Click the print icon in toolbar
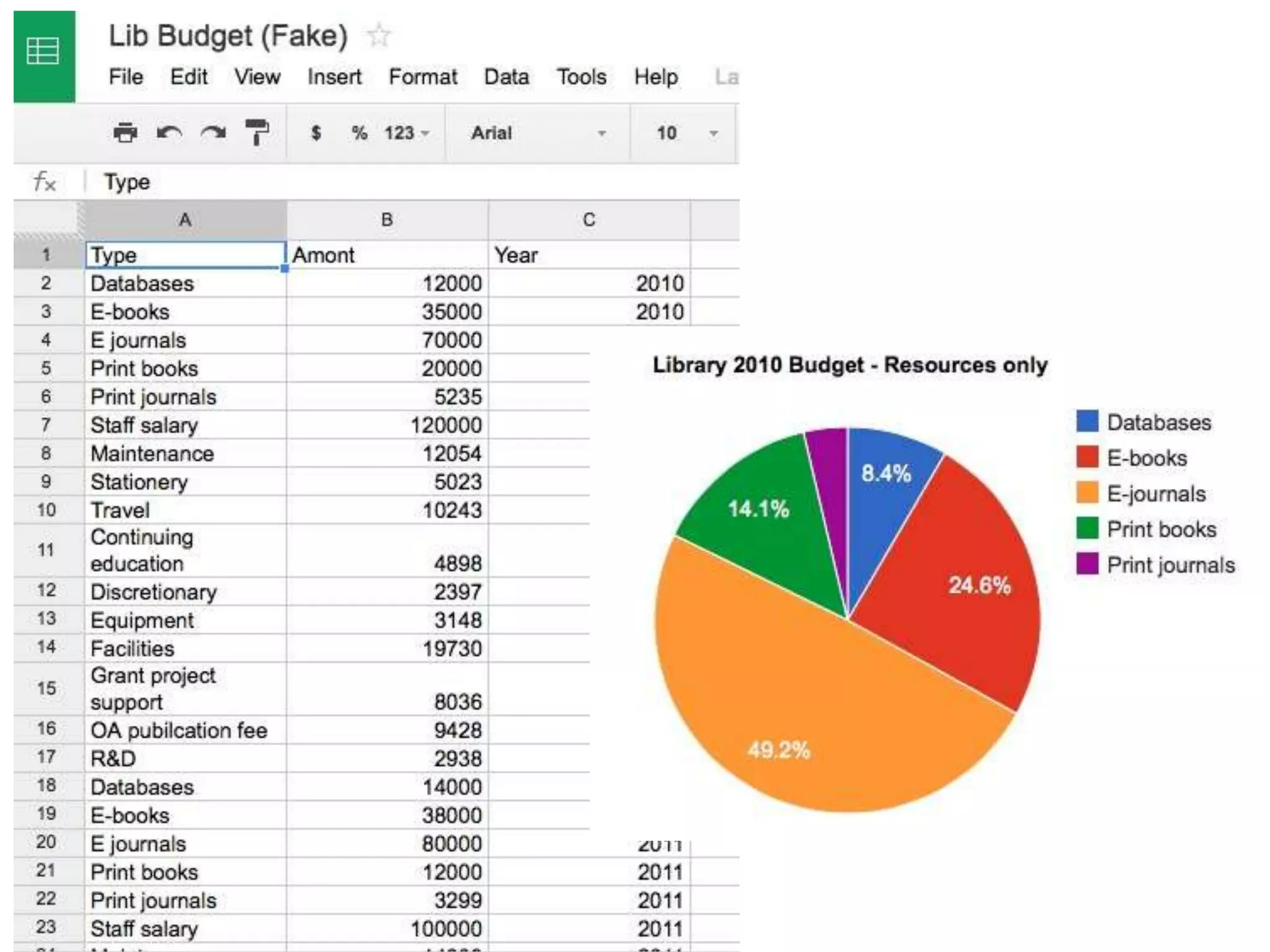The image size is (1270, 952). coord(125,133)
